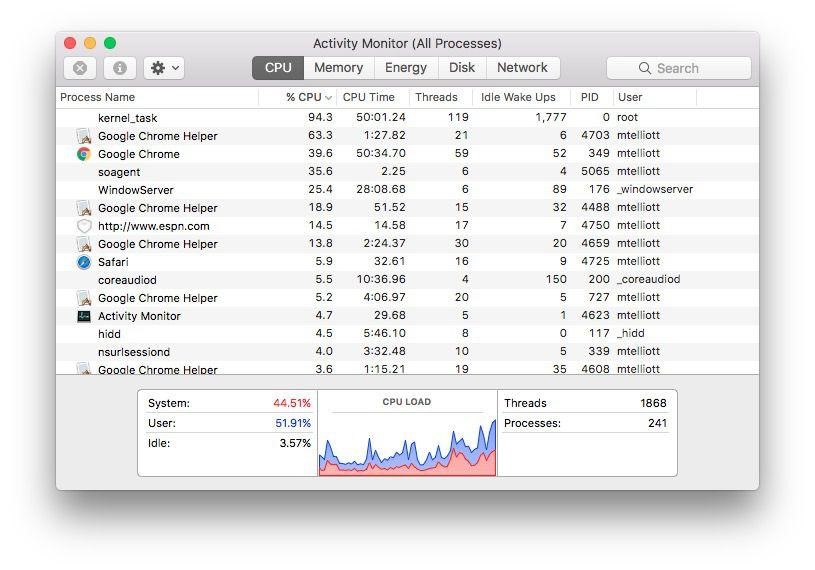Viewport: 815px width, 570px height.
Task: Click the magnifier icon in Search
Action: [645, 68]
